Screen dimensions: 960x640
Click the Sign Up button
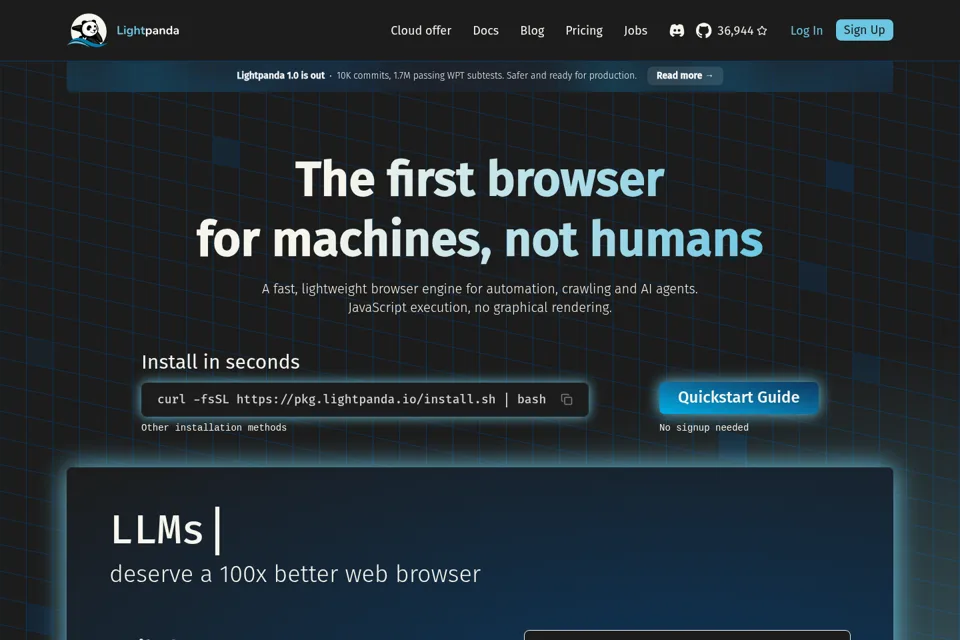pyautogui.click(x=864, y=30)
